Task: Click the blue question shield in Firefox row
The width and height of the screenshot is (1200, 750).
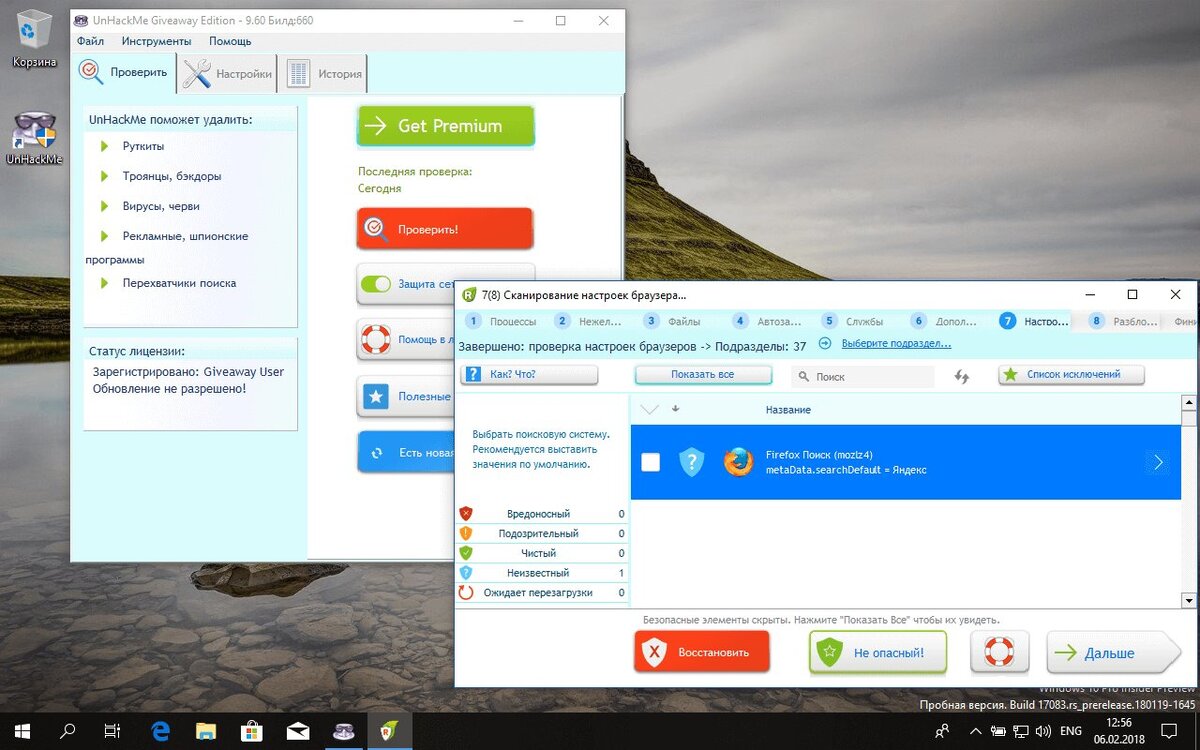Action: tap(692, 462)
